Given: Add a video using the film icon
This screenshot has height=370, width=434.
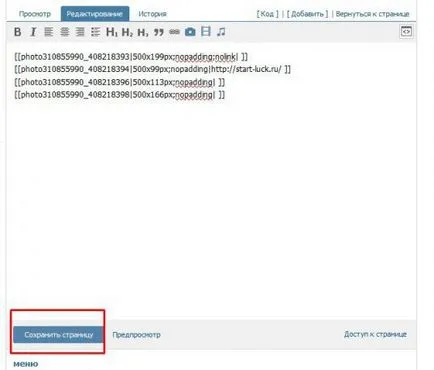Looking at the screenshot, I should point(206,31).
